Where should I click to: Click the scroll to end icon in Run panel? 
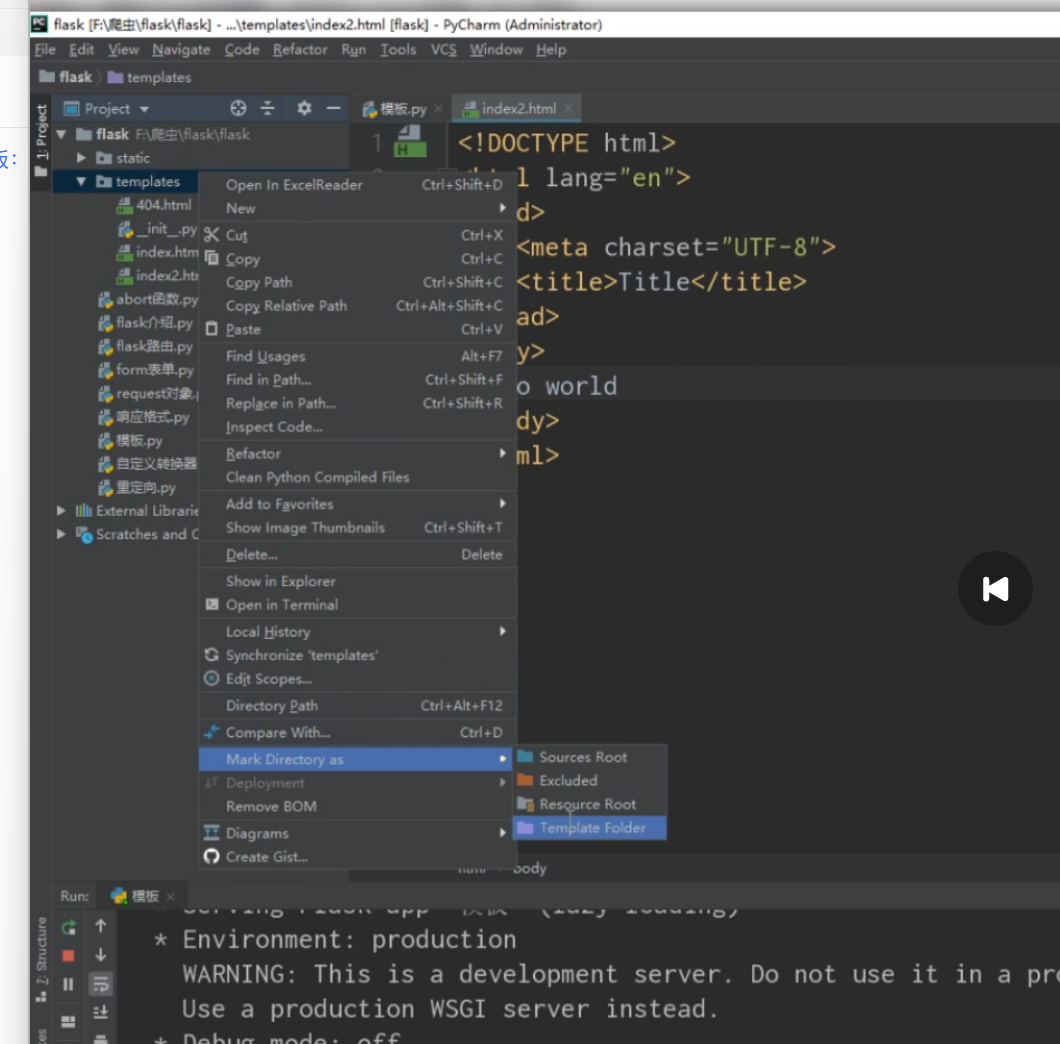100,1012
